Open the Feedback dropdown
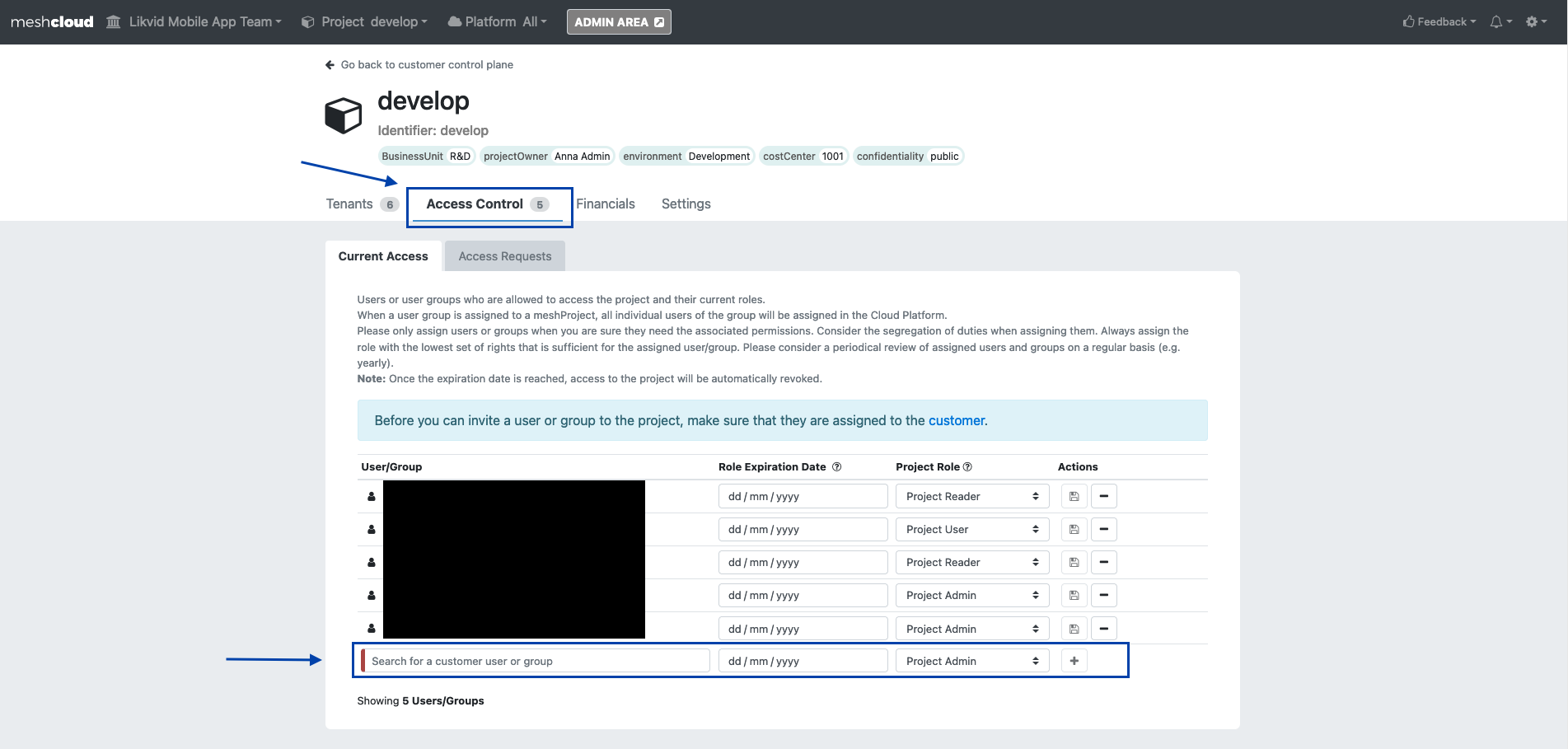This screenshot has height=749, width=1568. (1439, 22)
